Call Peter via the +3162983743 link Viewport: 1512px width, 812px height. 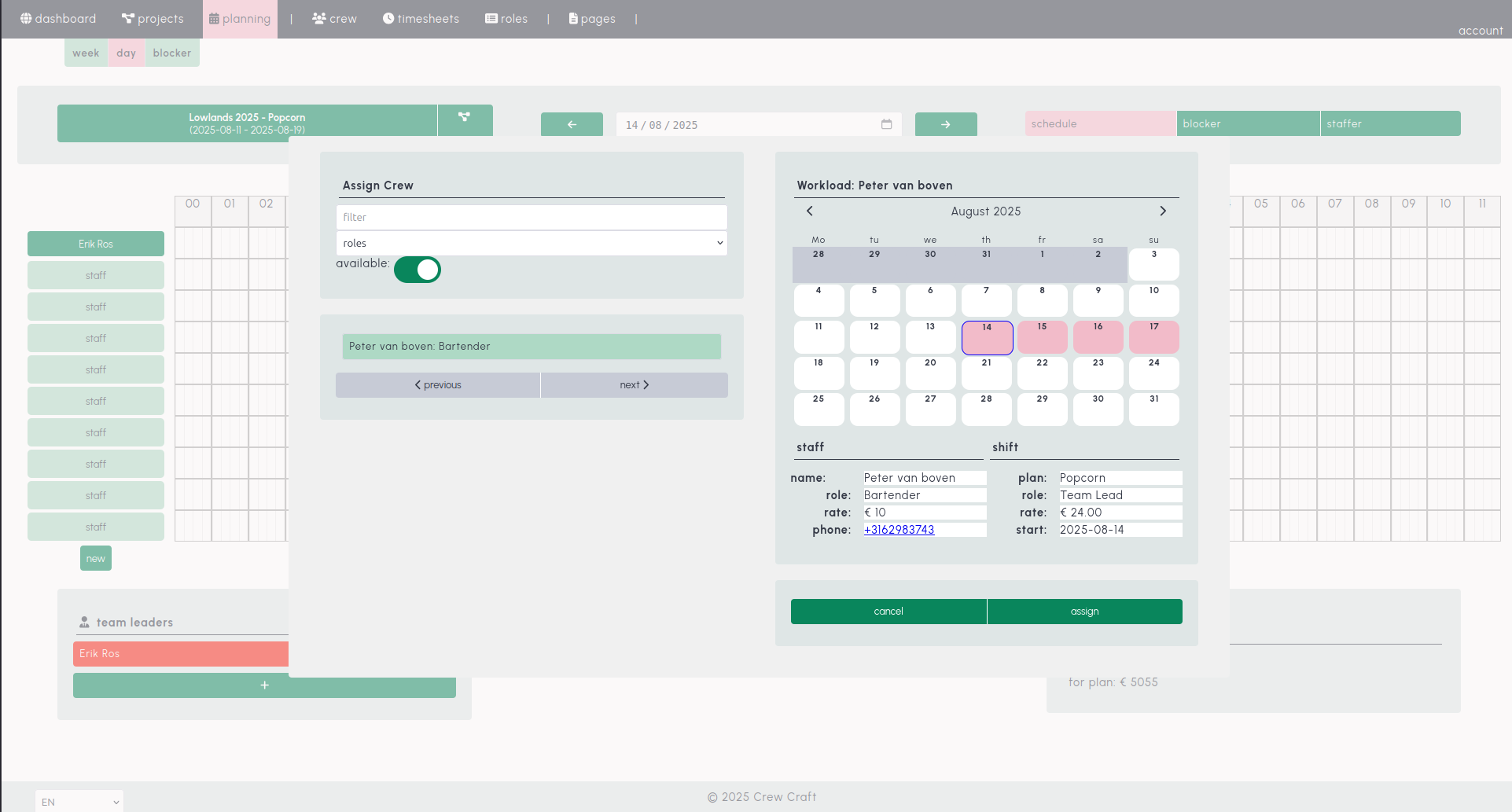coord(899,529)
